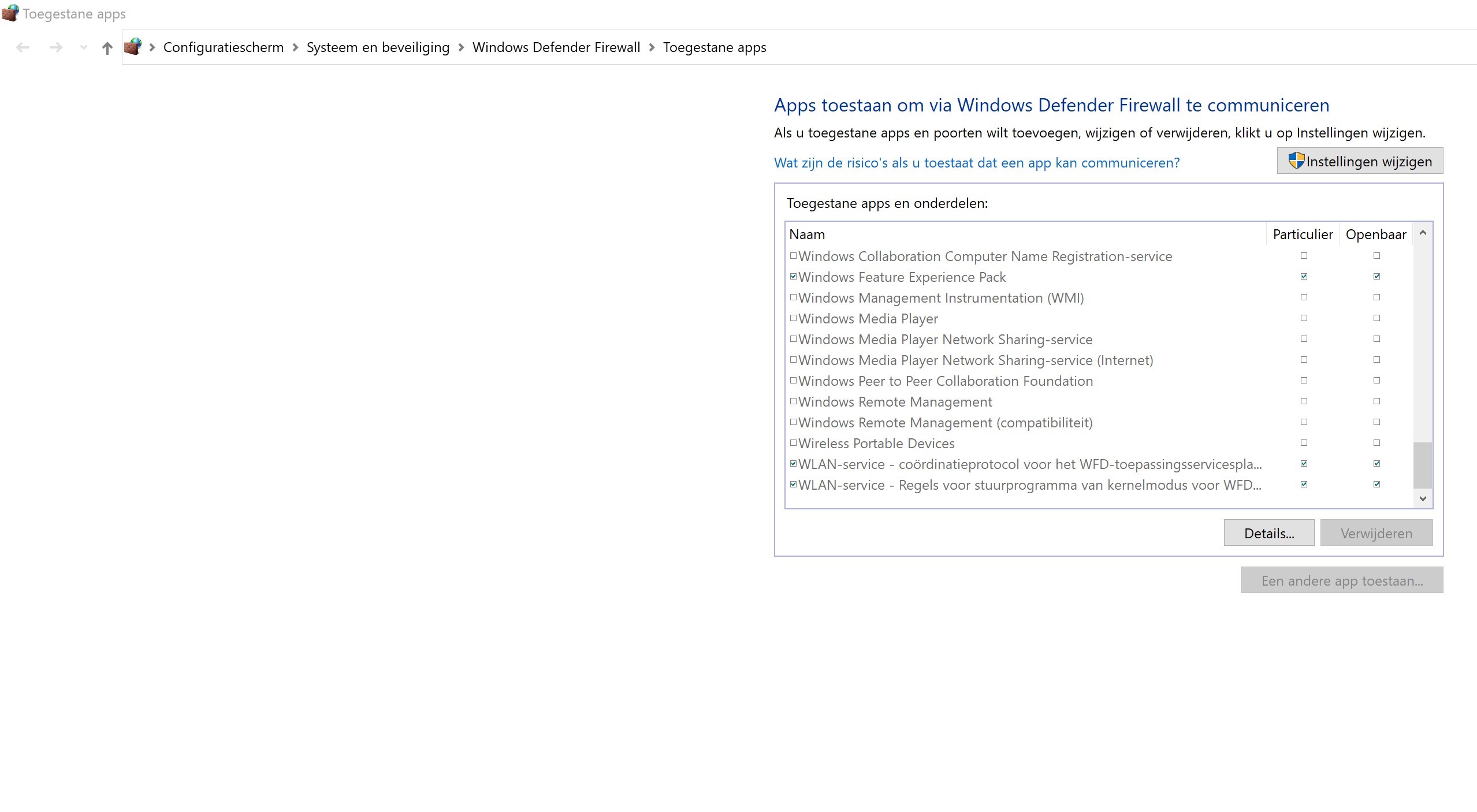Screen dimensions: 1477x812
Task: Check Openbaar for Windows Collaboration Computer Name Registration-service
Action: click(1376, 256)
